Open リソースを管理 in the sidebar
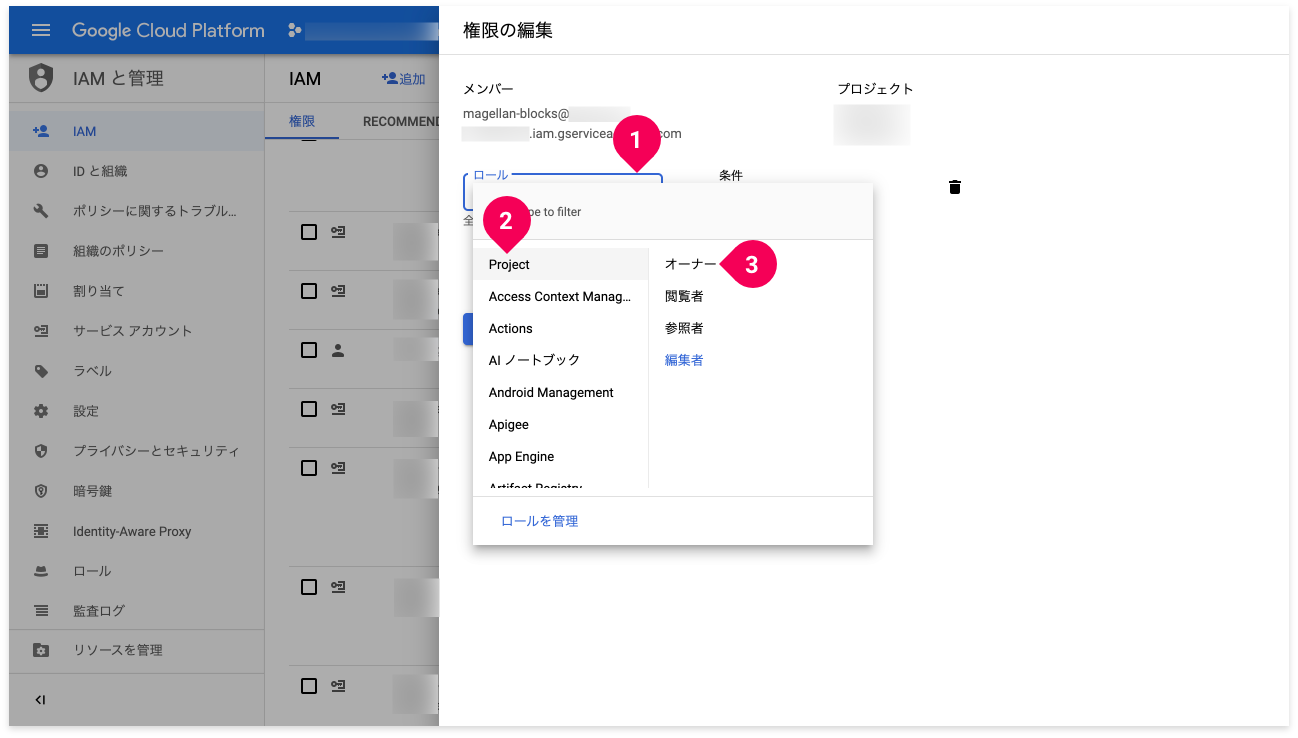 [137, 650]
